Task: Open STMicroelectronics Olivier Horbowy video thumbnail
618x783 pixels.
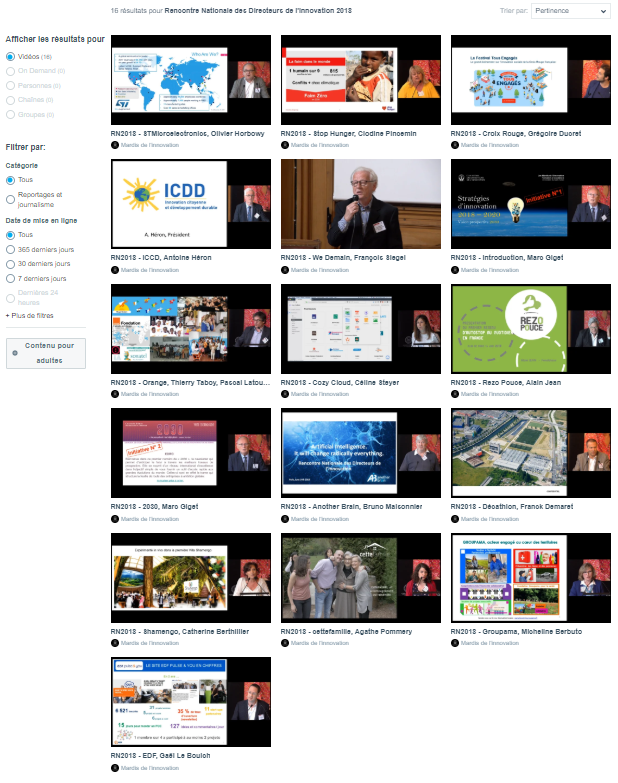Action: tap(191, 80)
